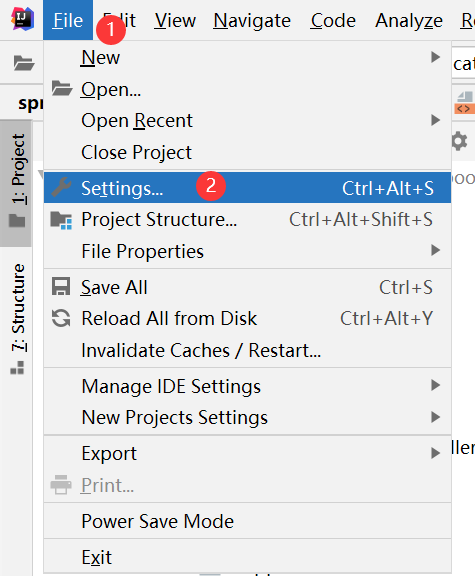Expand the New submenu arrow
The width and height of the screenshot is (475, 576).
click(x=435, y=57)
